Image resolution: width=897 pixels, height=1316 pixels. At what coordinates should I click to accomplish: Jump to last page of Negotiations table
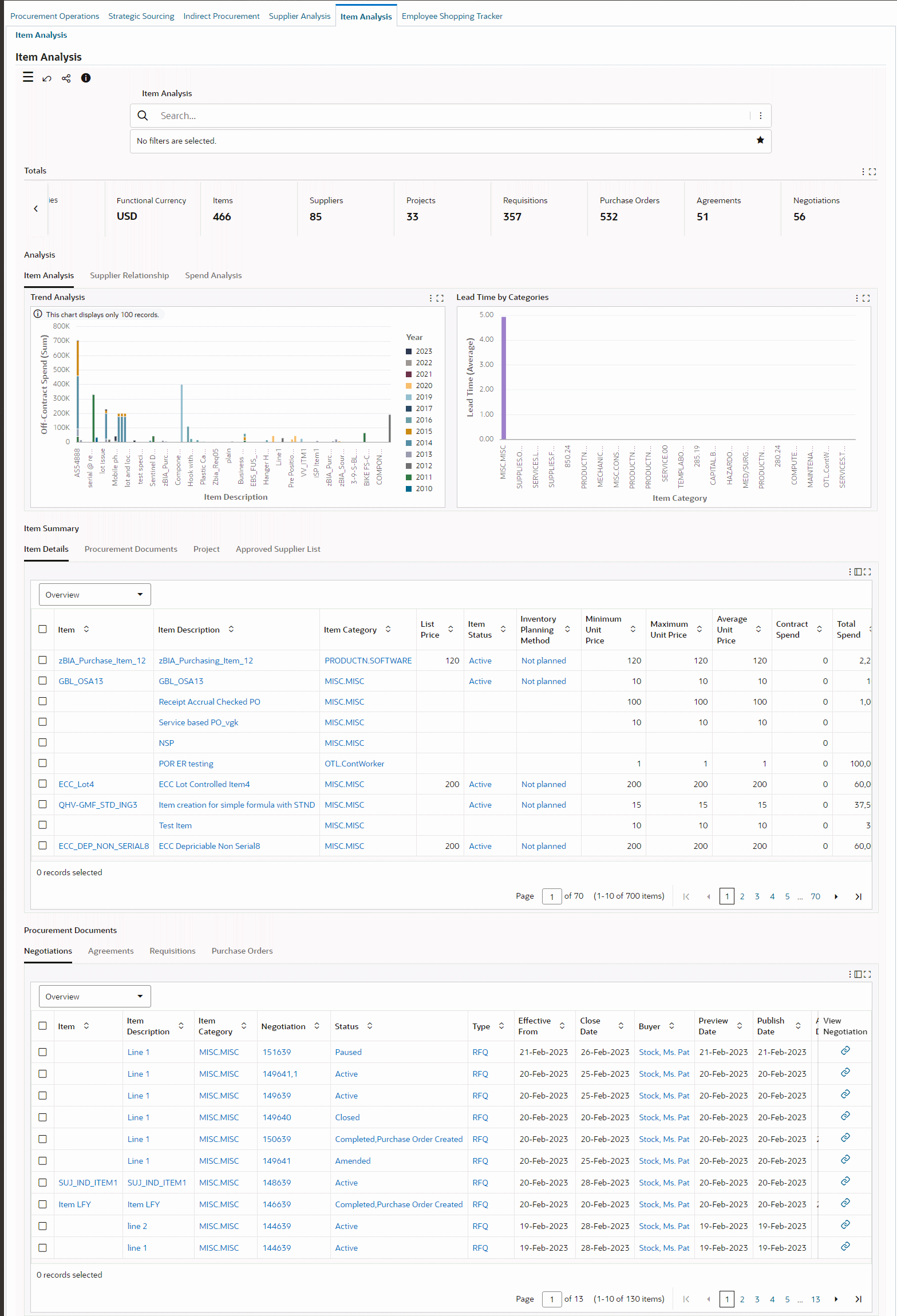coord(858,1299)
